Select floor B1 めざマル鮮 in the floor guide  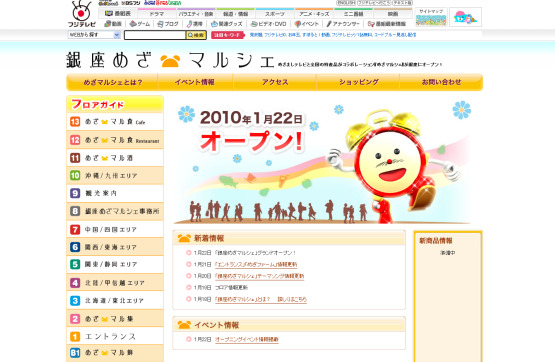coord(115,353)
